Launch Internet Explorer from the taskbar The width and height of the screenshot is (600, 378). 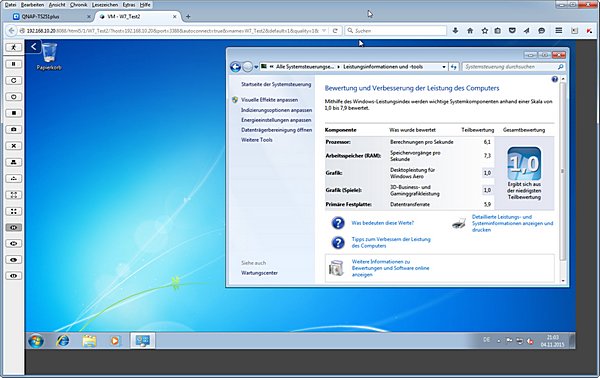point(63,340)
